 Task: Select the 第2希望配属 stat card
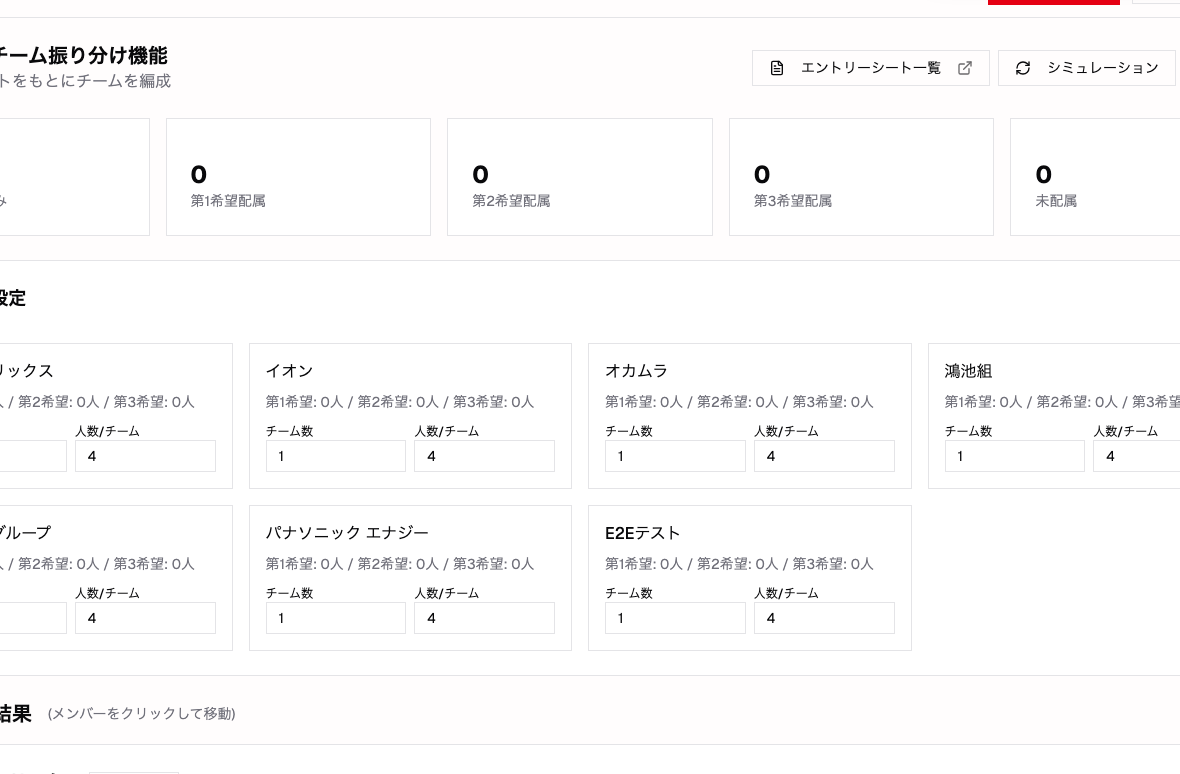pyautogui.click(x=579, y=177)
